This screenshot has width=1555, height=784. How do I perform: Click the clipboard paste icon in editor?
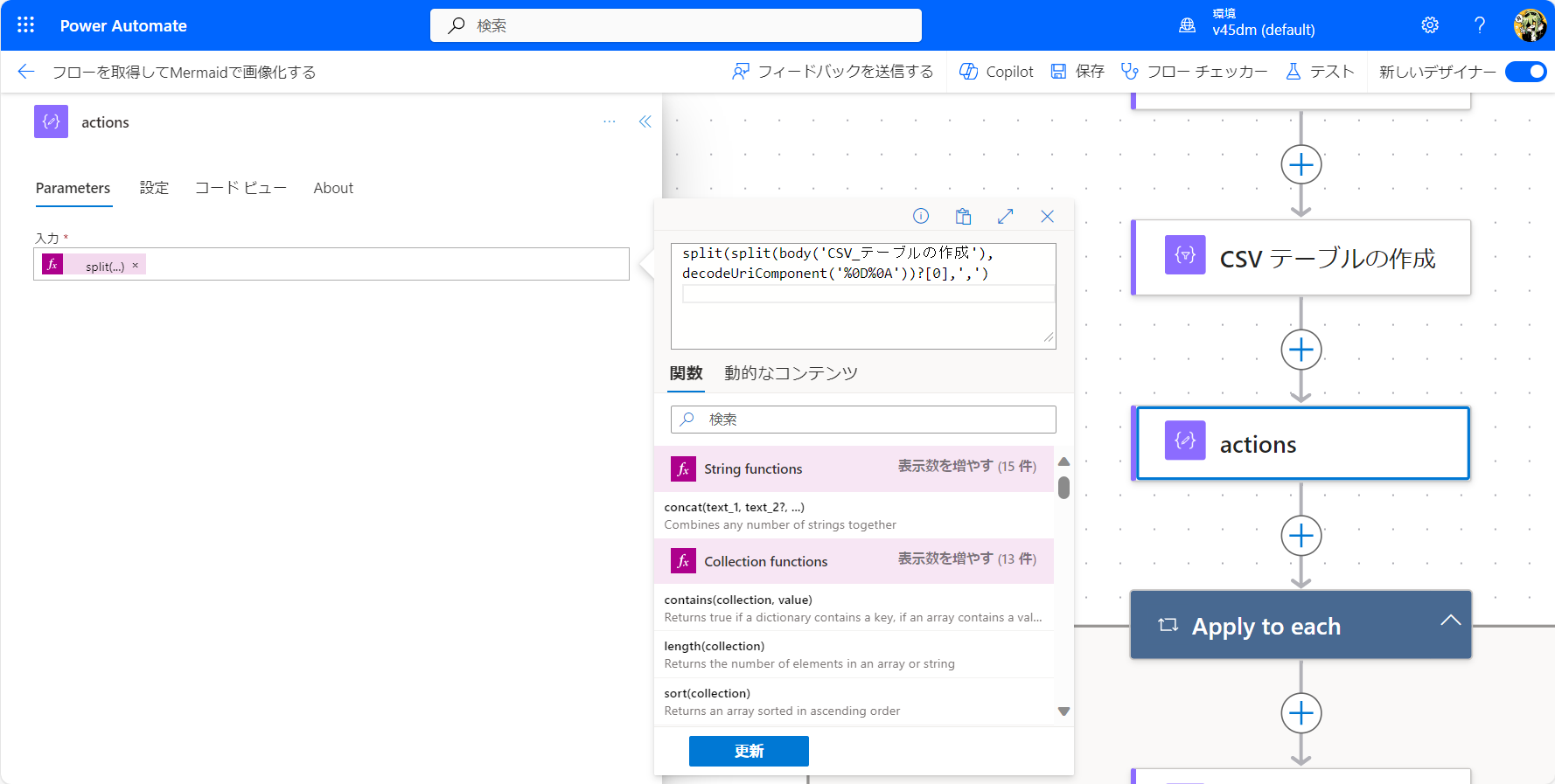963,216
